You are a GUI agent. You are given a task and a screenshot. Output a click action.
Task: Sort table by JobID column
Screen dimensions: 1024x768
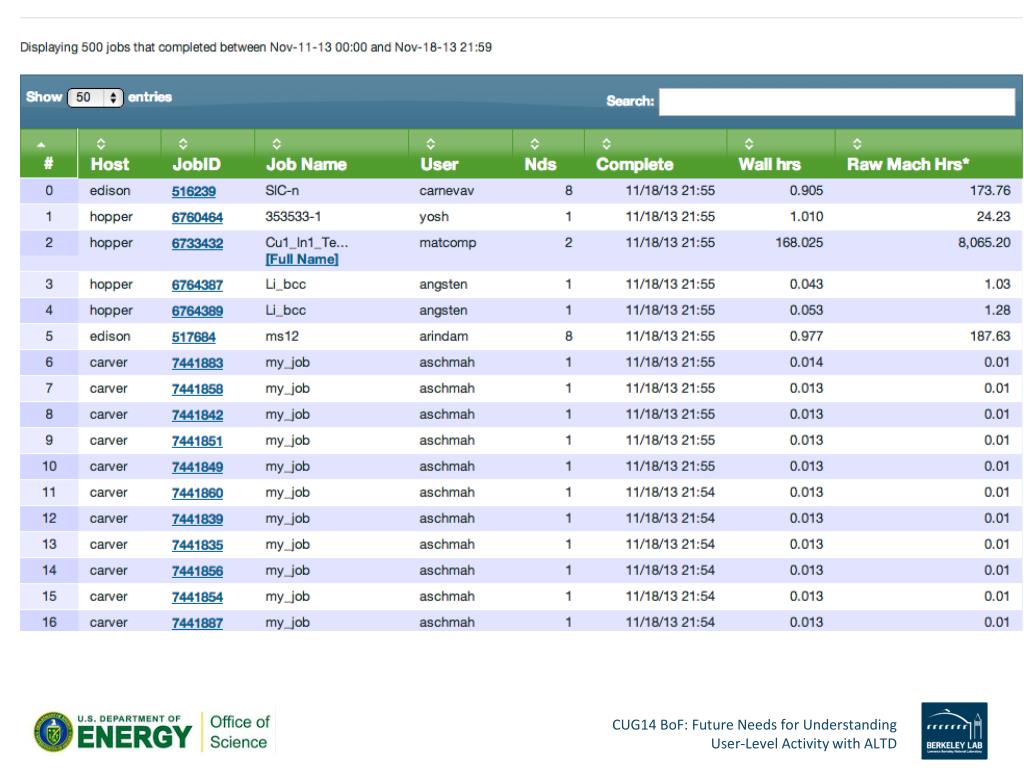tap(207, 154)
